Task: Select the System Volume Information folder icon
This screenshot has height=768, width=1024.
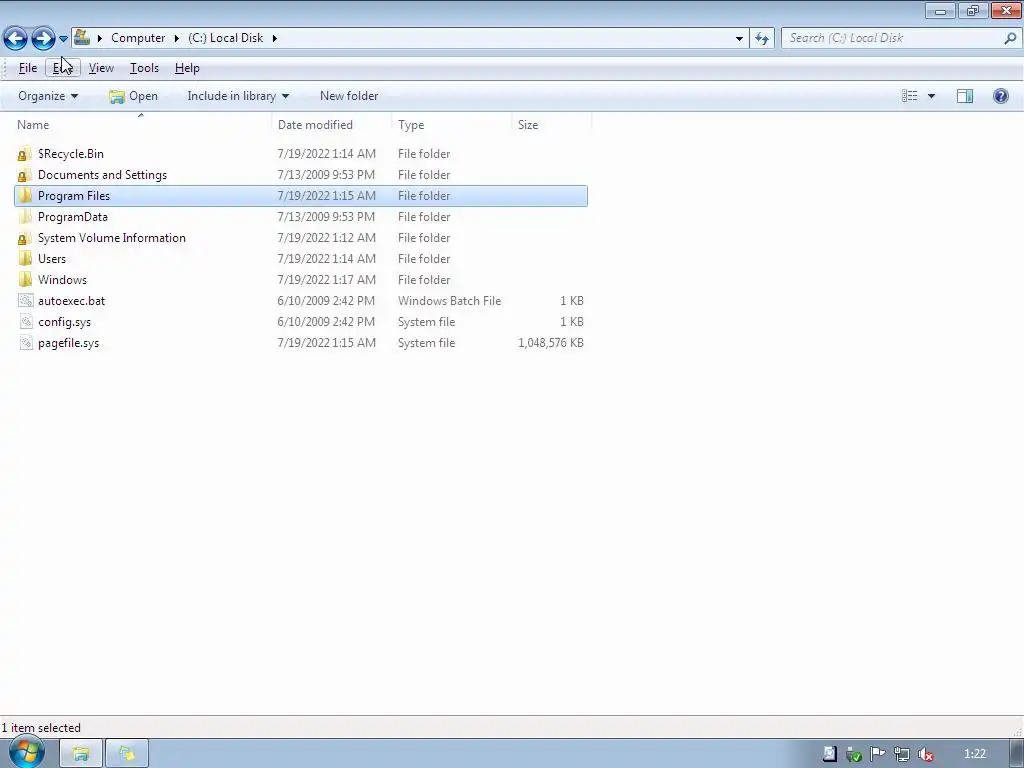Action: click(x=25, y=238)
